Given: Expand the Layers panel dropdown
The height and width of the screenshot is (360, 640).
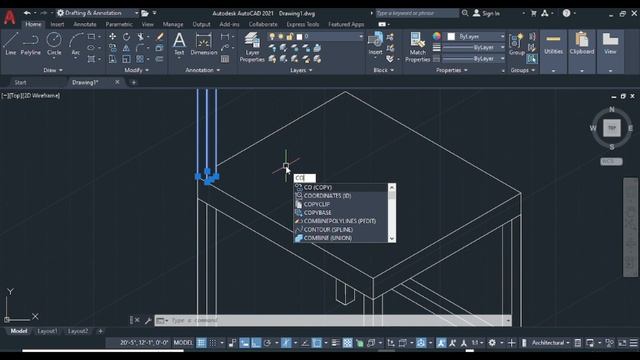Looking at the screenshot, I should 301,70.
